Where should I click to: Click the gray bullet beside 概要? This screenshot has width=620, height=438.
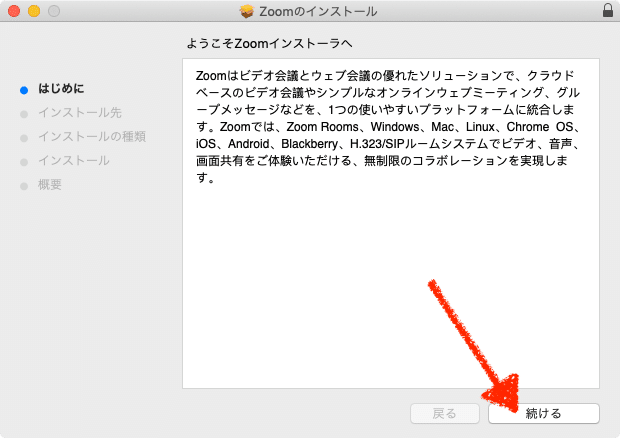pyautogui.click(x=24, y=186)
